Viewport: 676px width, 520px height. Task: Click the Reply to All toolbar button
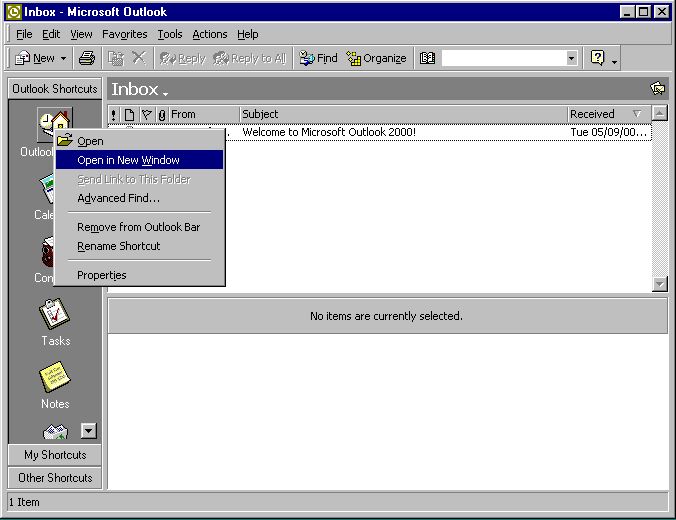click(x=250, y=58)
